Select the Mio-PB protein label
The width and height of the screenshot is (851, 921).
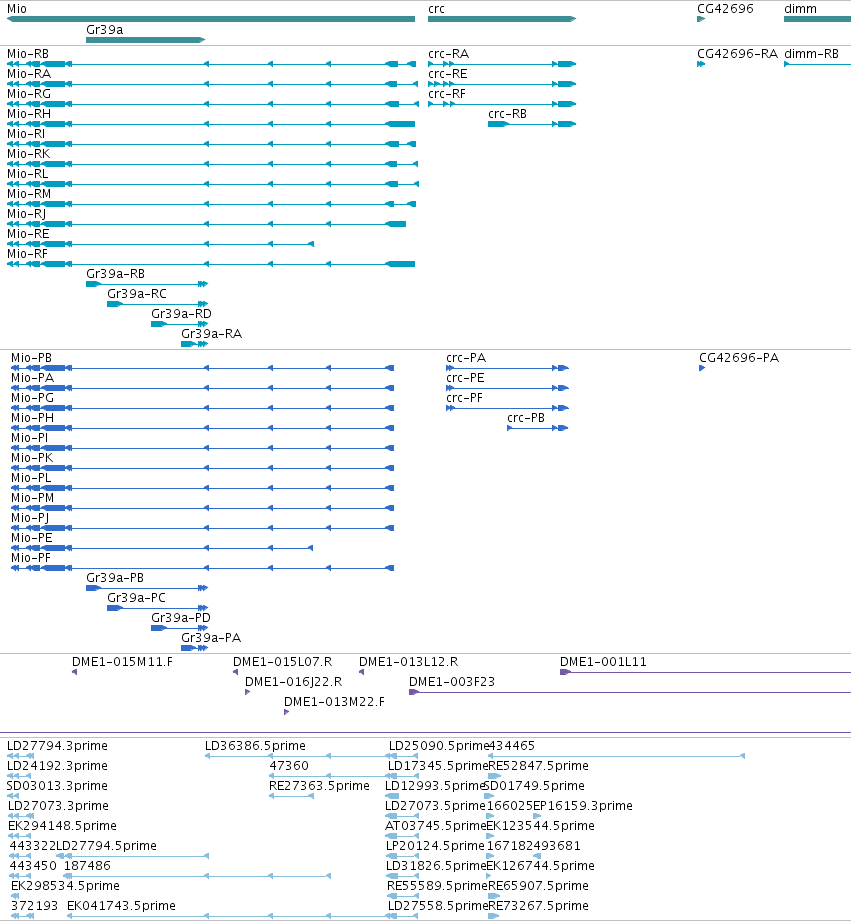[x=32, y=358]
